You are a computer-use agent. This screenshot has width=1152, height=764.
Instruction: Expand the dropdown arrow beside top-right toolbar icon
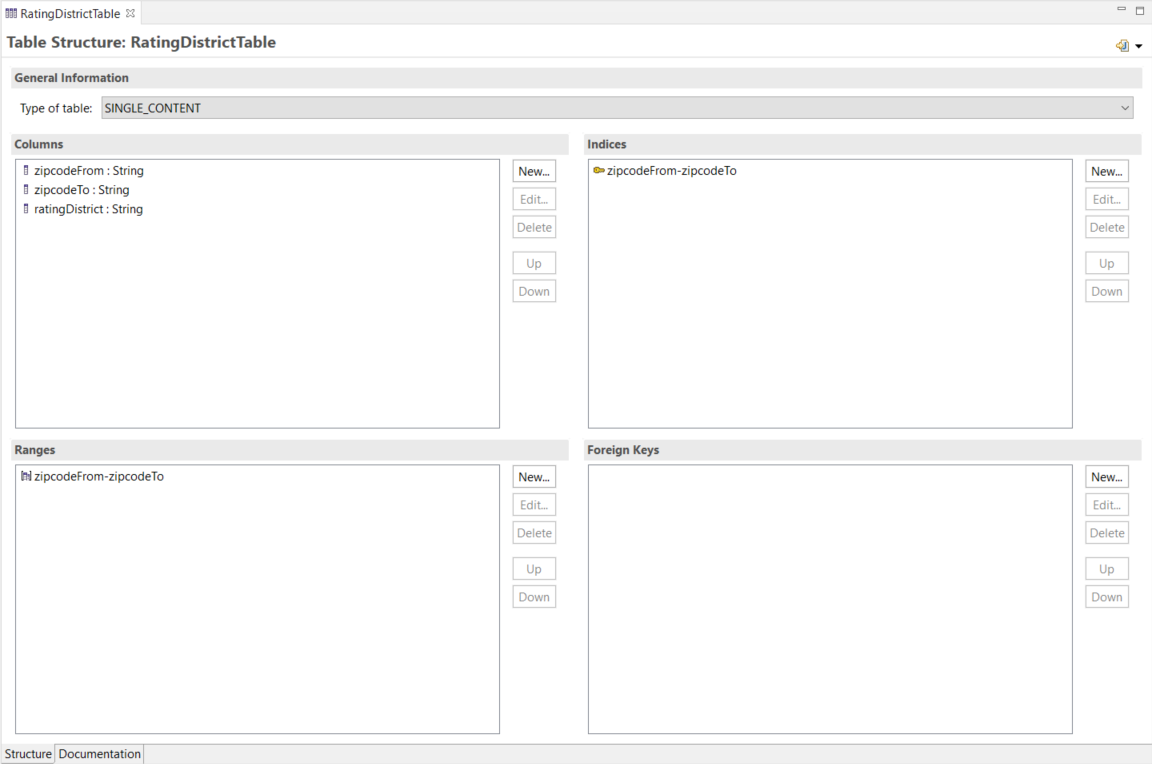coord(1138,47)
